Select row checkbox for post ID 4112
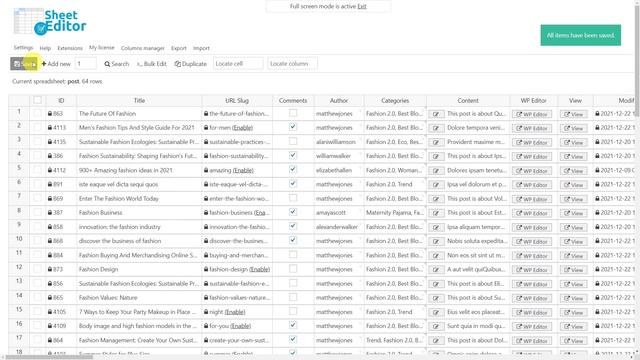Viewport: 640px width, 360px height. point(38,170)
